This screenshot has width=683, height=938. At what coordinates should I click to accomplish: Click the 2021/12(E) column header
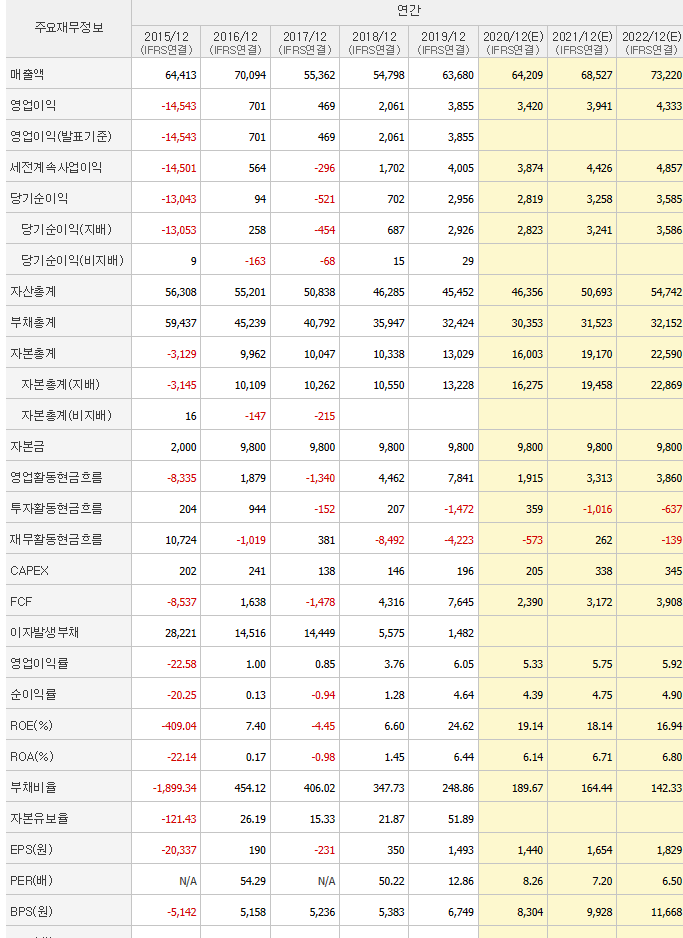click(x=582, y=42)
